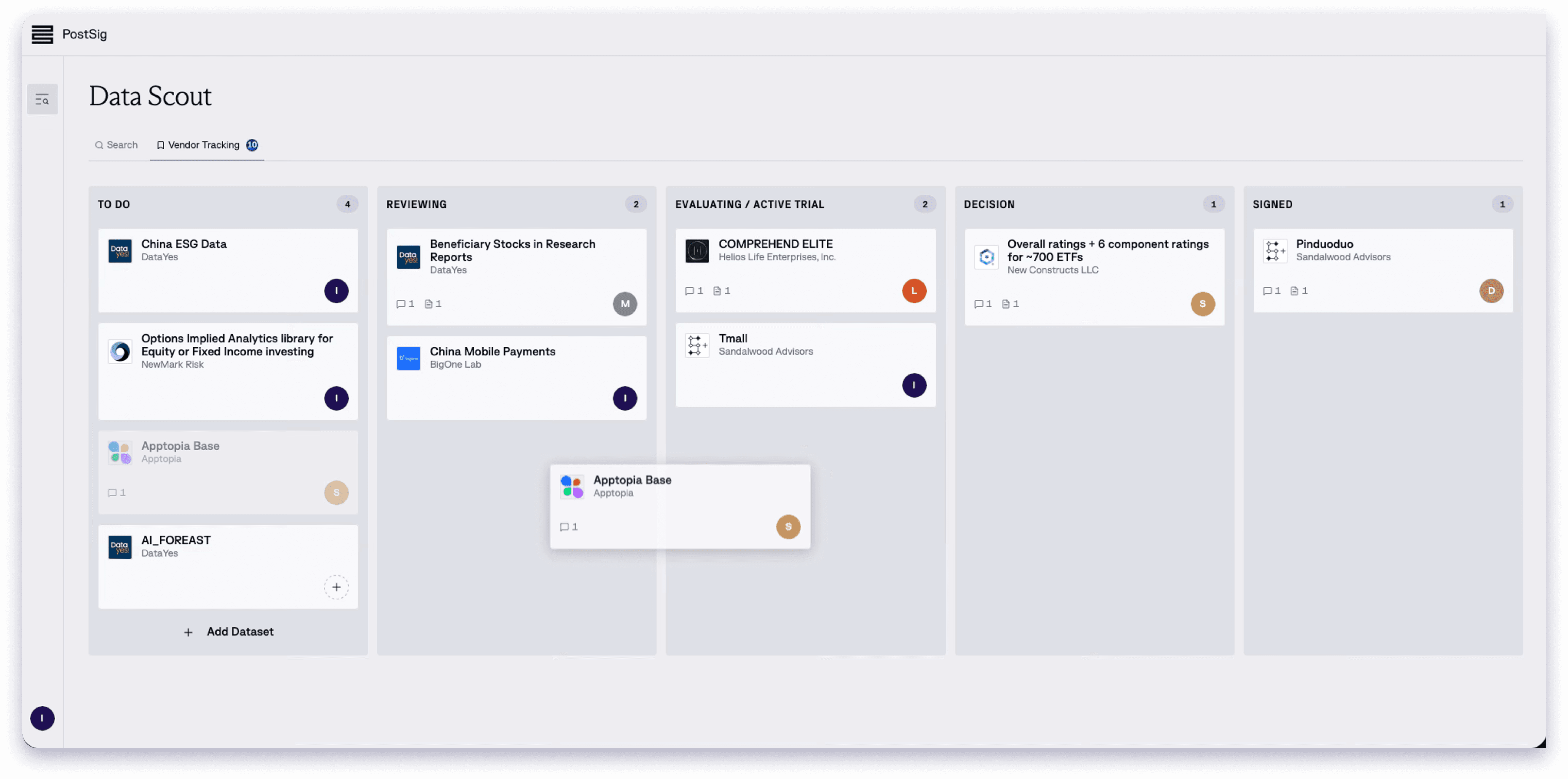1568x779 pixels.
Task: Click document icon on Beneficiary Stocks card
Action: click(429, 304)
